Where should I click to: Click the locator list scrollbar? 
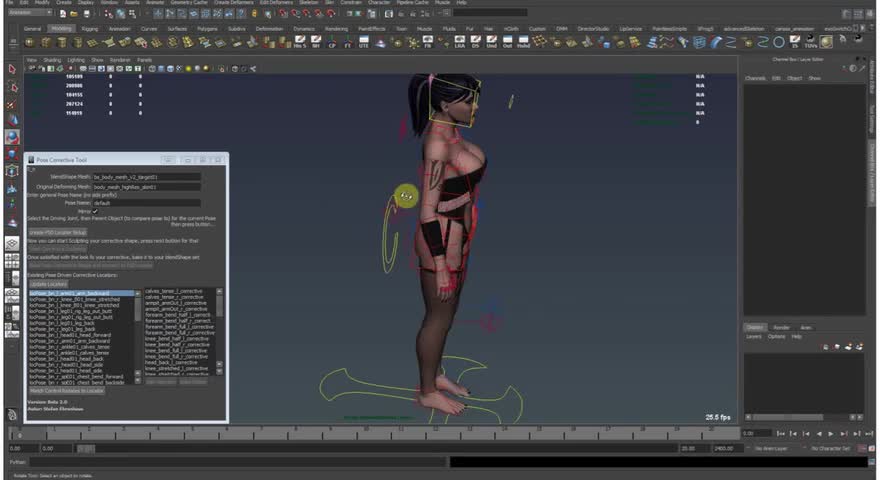[138, 337]
